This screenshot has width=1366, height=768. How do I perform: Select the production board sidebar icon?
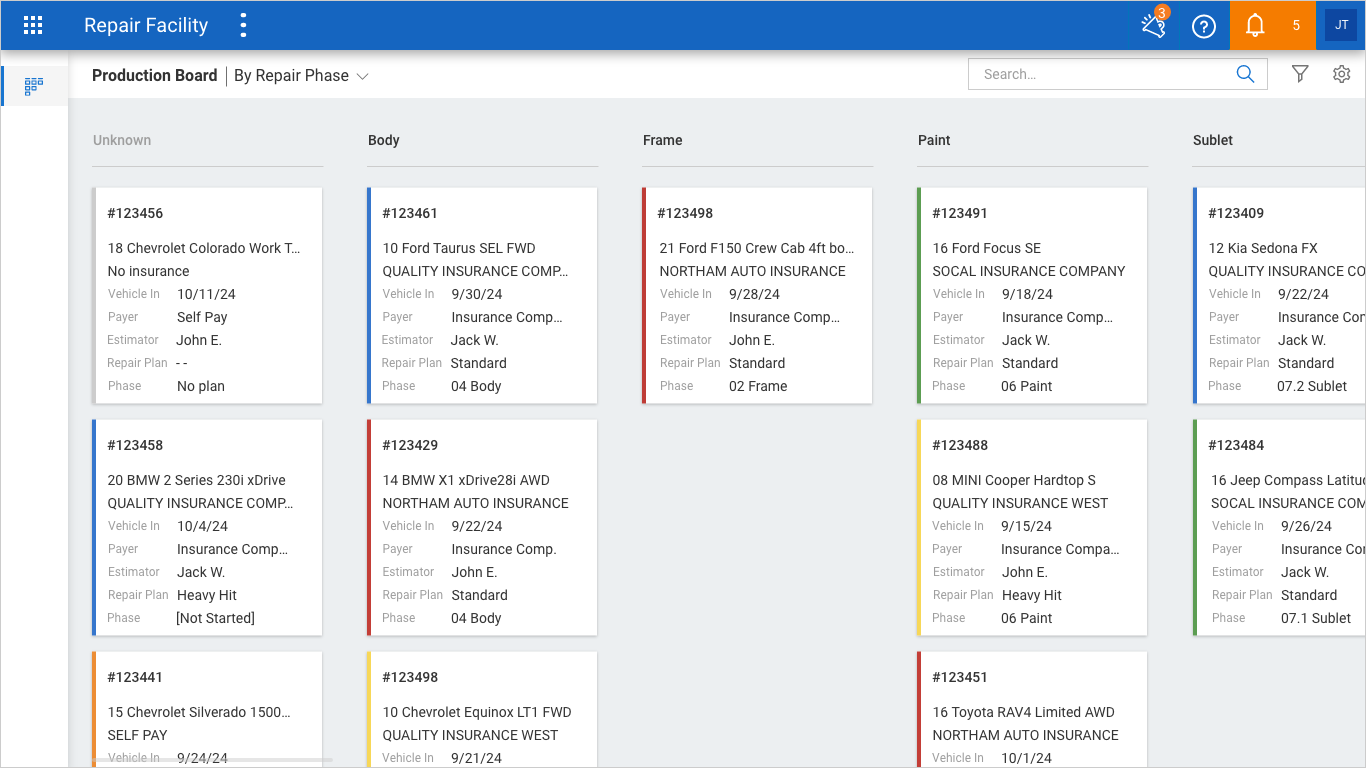[34, 86]
